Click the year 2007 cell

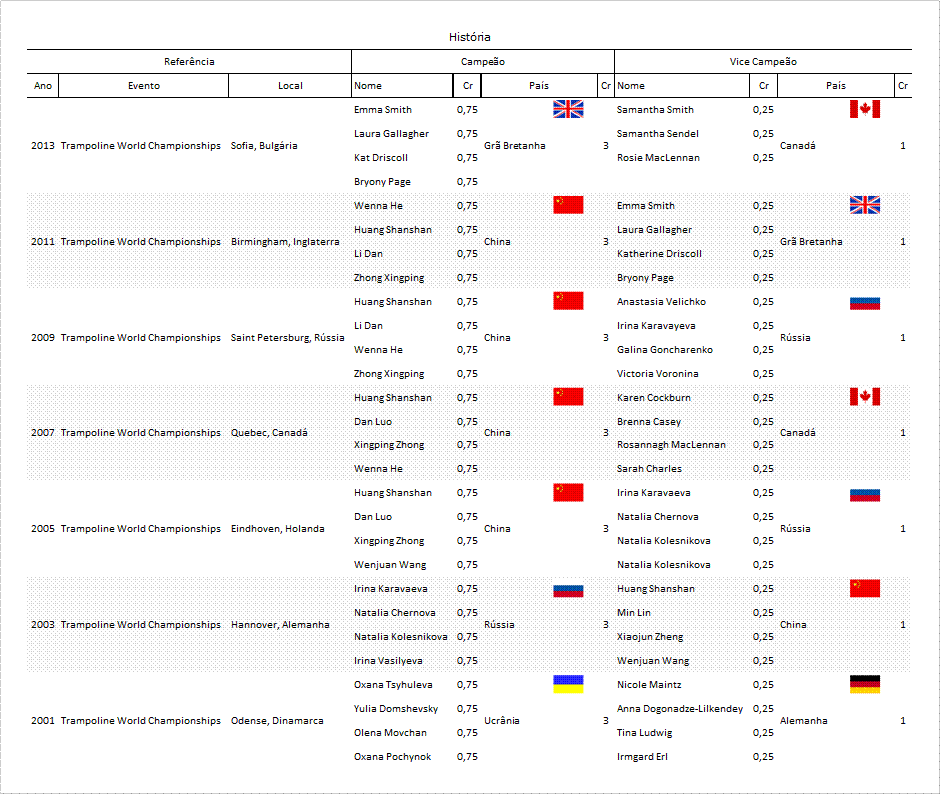pyautogui.click(x=43, y=433)
